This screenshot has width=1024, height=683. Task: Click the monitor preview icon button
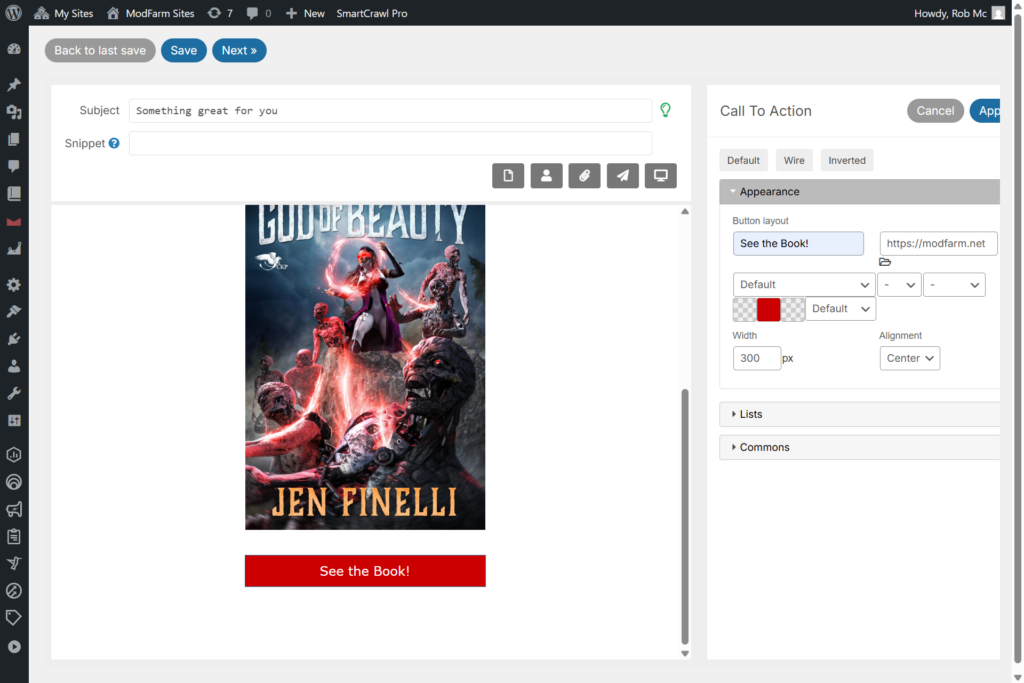coord(660,176)
